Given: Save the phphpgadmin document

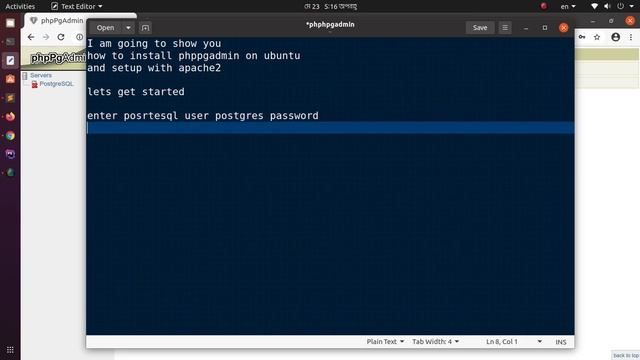Looking at the screenshot, I should [x=480, y=28].
